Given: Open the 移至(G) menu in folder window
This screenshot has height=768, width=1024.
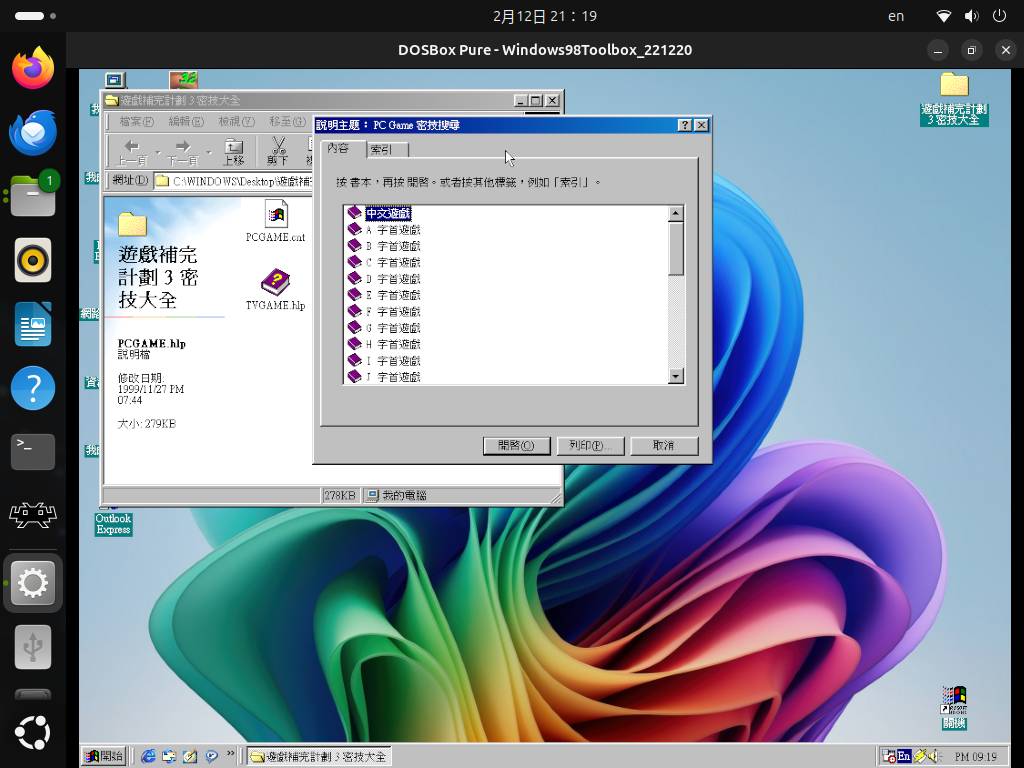Looking at the screenshot, I should click(287, 121).
